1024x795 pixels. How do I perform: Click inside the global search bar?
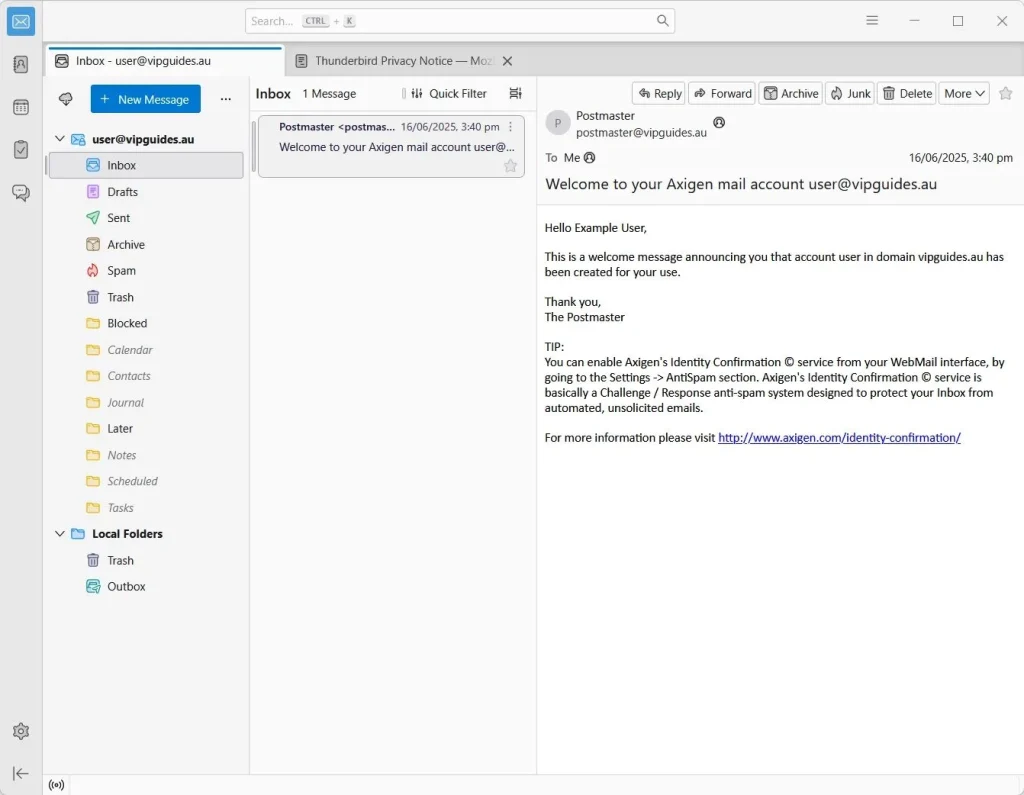[x=460, y=20]
